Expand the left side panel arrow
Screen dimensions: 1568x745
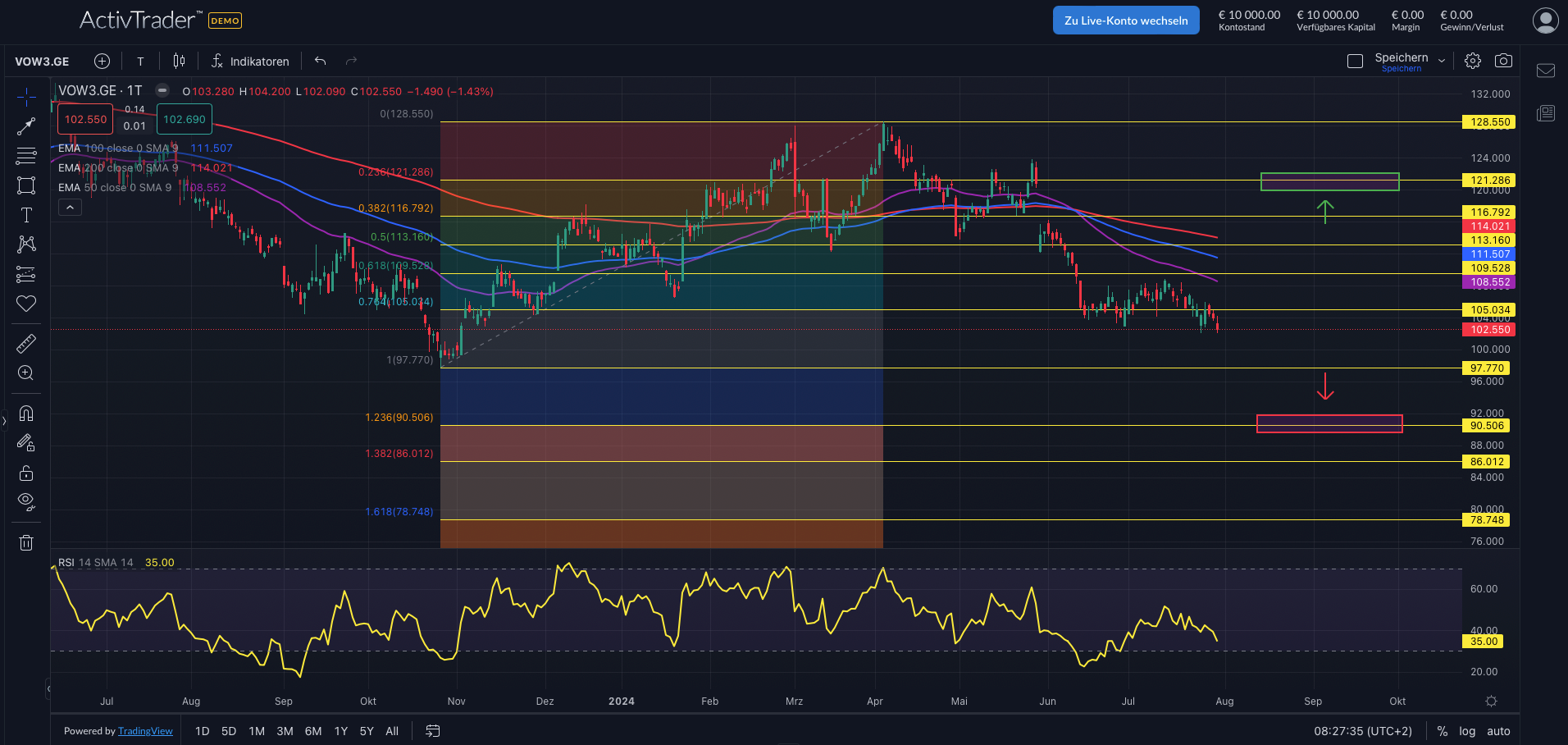pyautogui.click(x=4, y=421)
